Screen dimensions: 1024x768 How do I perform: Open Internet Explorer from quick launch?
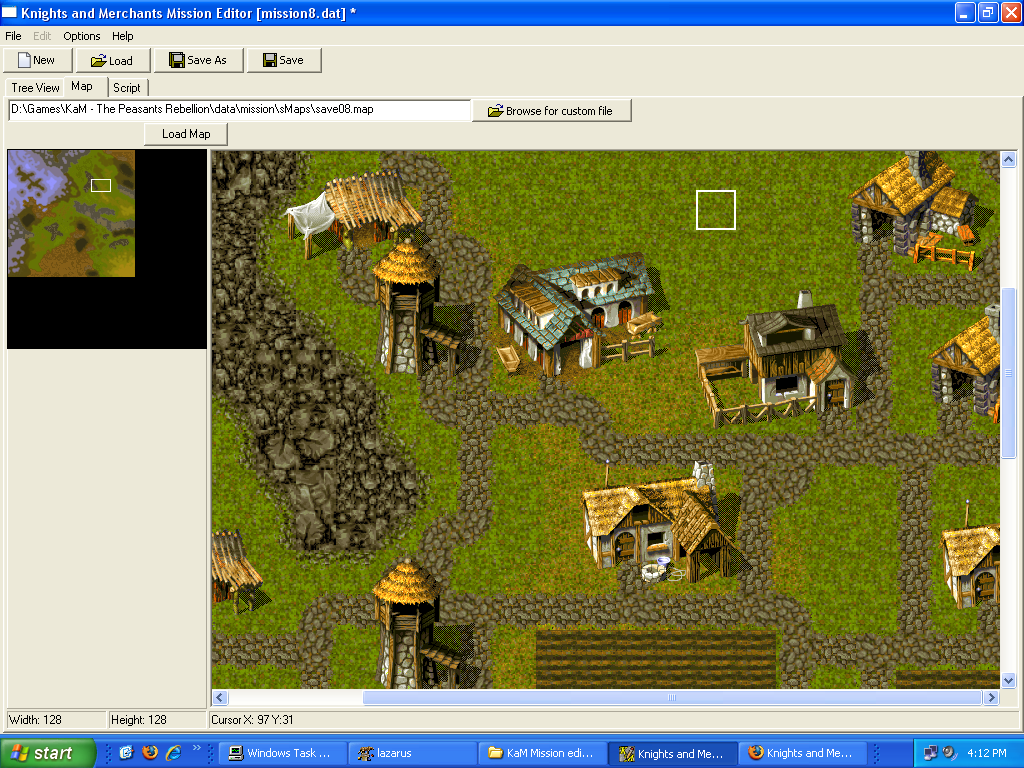[173, 753]
